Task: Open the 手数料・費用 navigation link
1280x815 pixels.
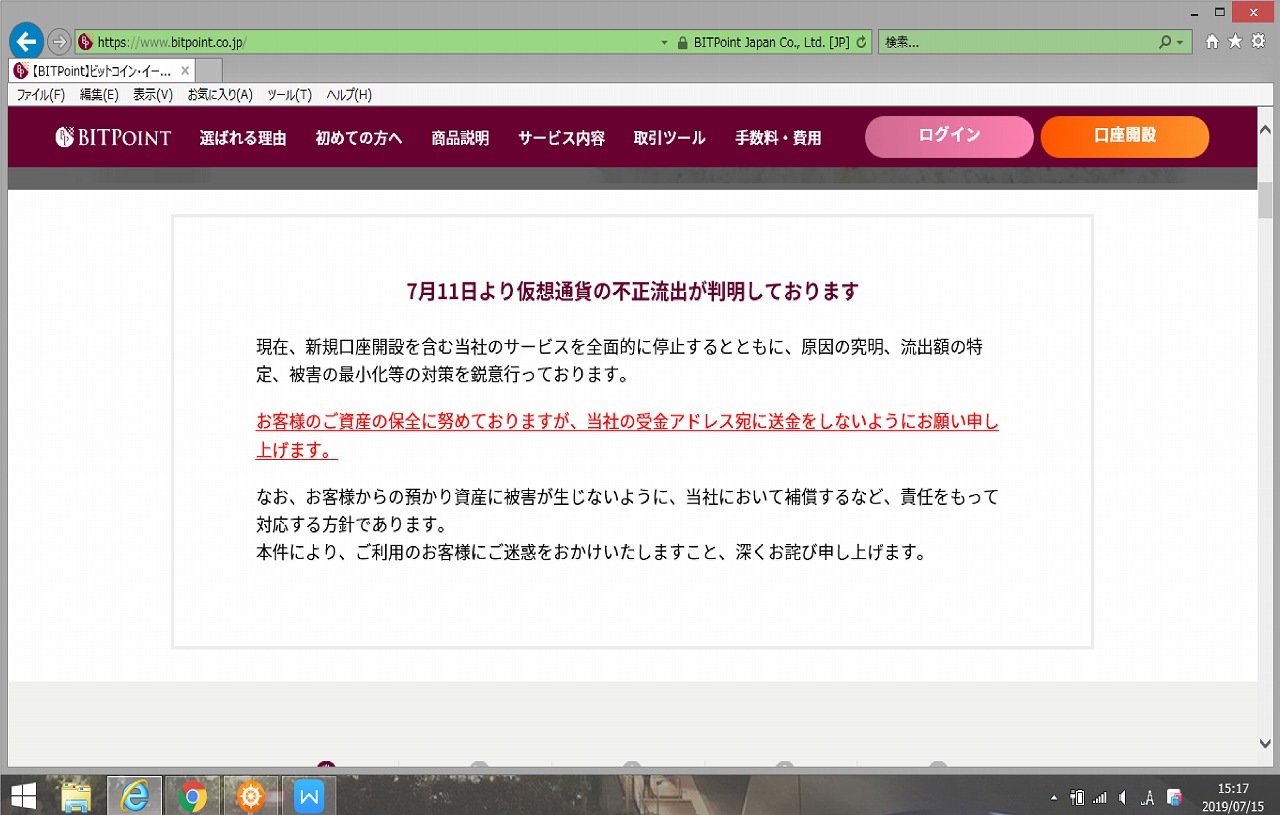Action: [x=778, y=138]
